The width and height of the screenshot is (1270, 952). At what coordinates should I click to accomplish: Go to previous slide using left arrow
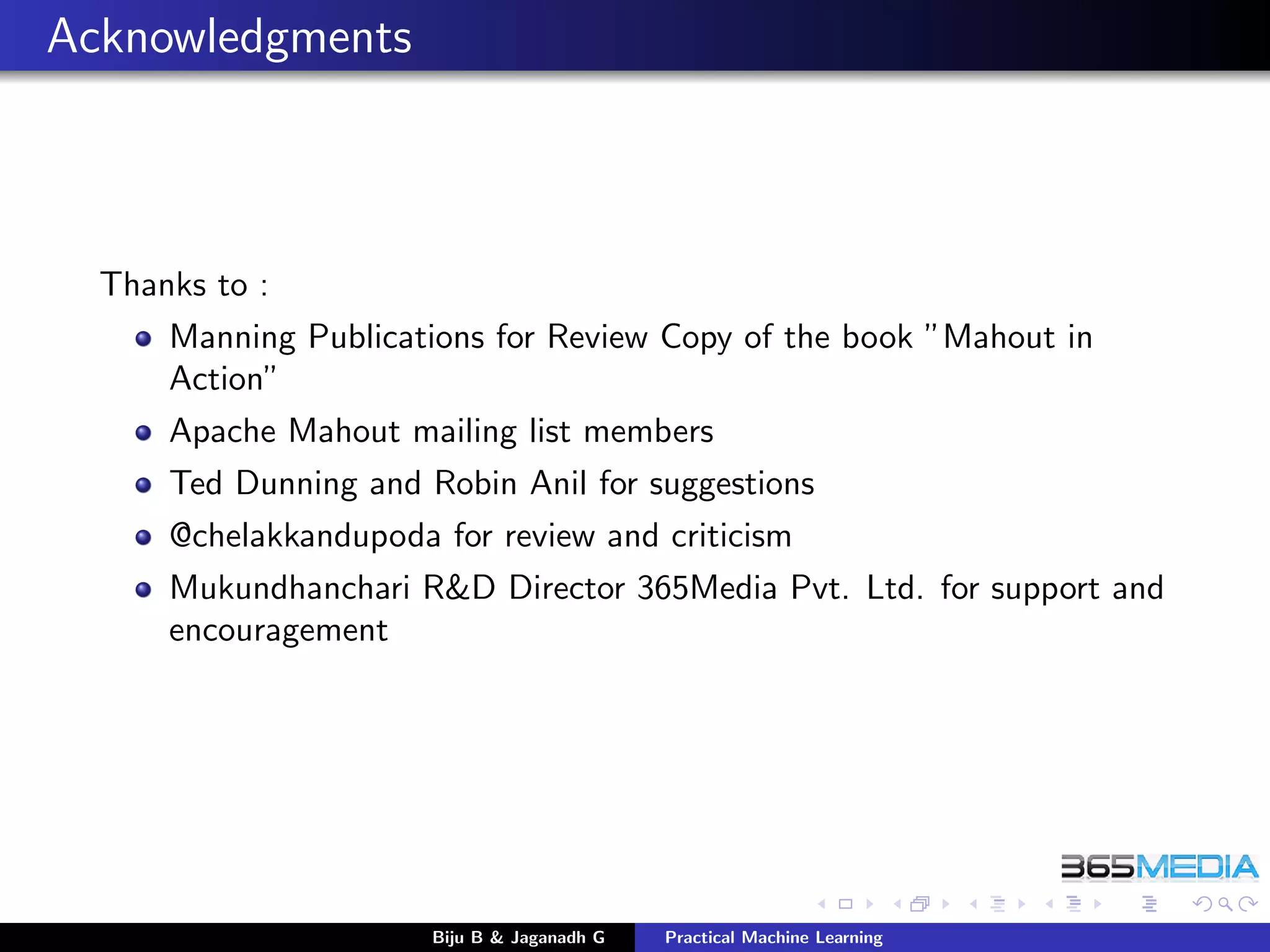coord(822,904)
